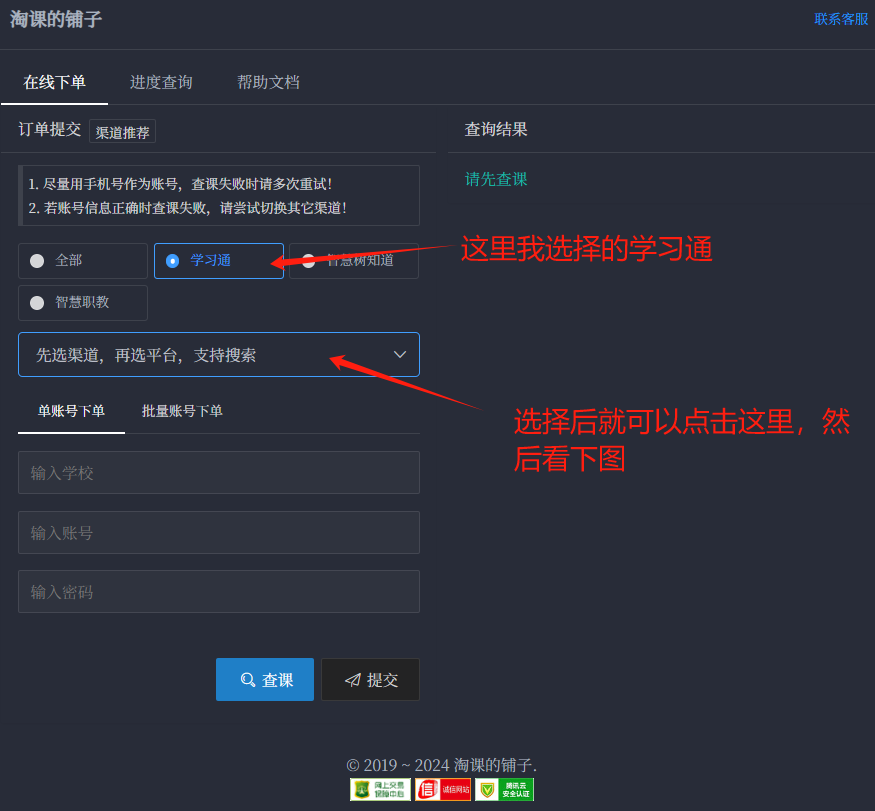Click the magnifier icon on 查课 button
The width and height of the screenshot is (875, 811).
click(x=247, y=679)
